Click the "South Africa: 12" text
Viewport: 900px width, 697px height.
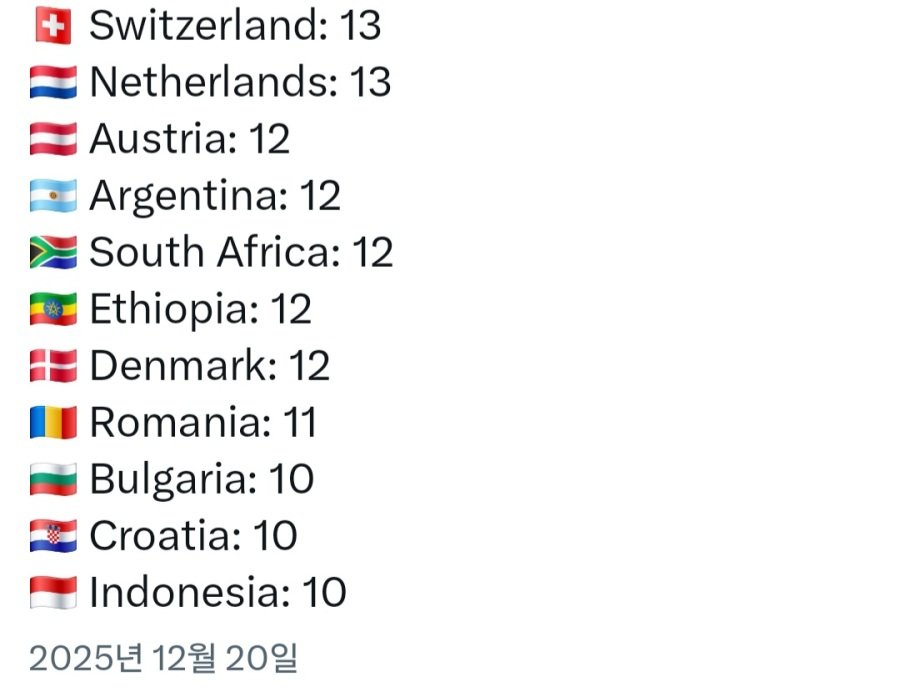(x=241, y=253)
